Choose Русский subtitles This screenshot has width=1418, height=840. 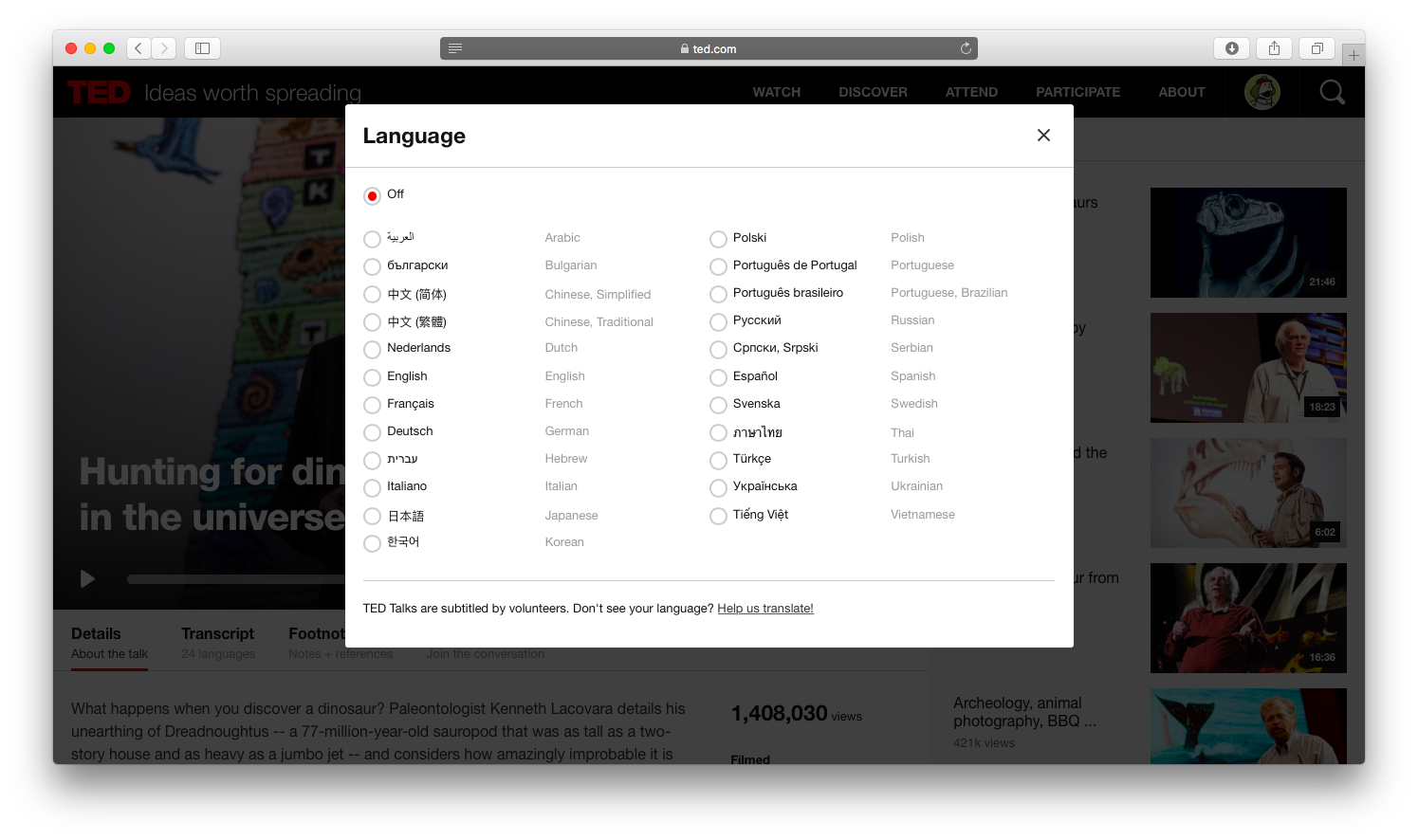(719, 322)
